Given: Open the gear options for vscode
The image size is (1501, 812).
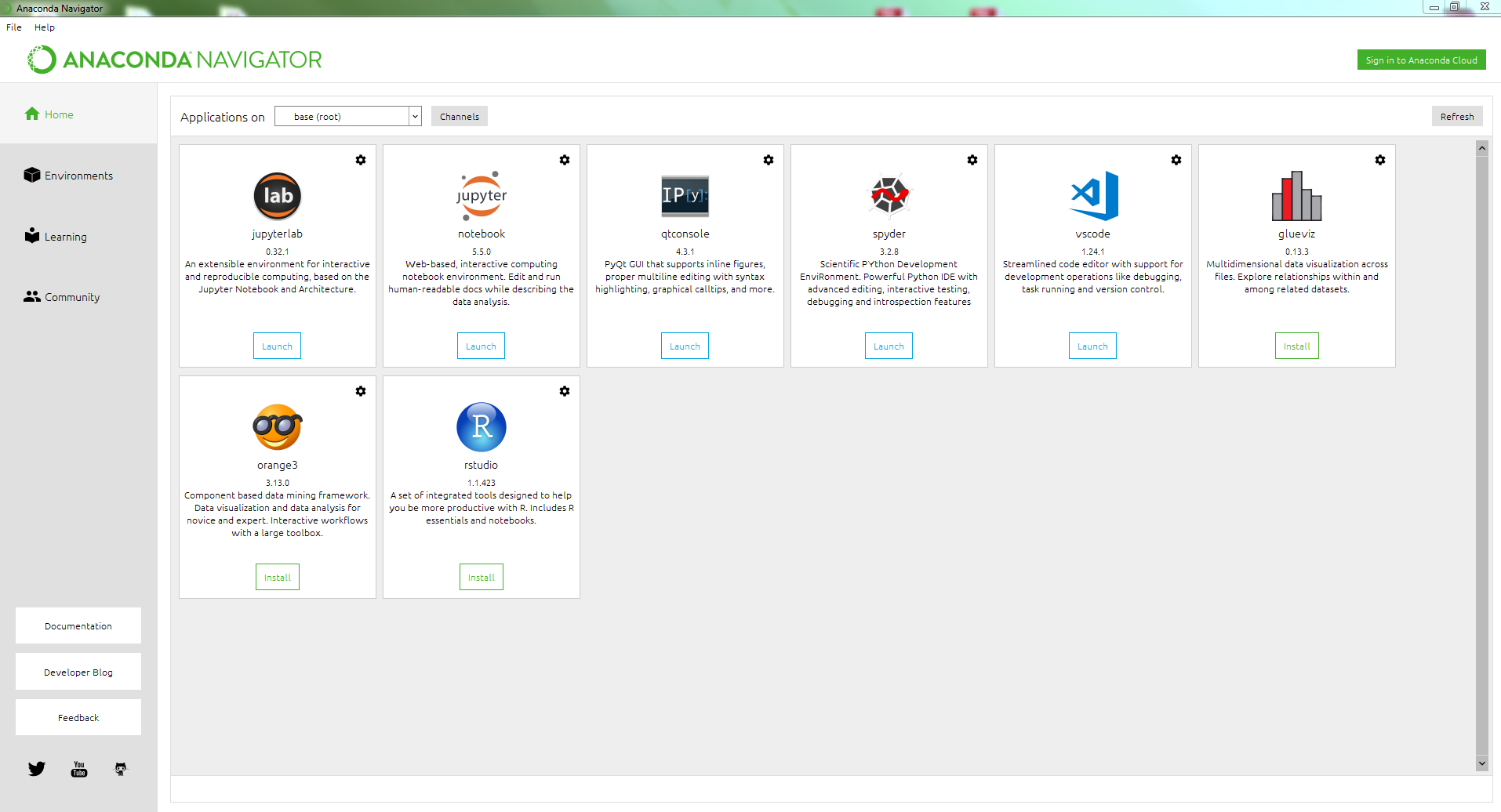Looking at the screenshot, I should [1176, 160].
